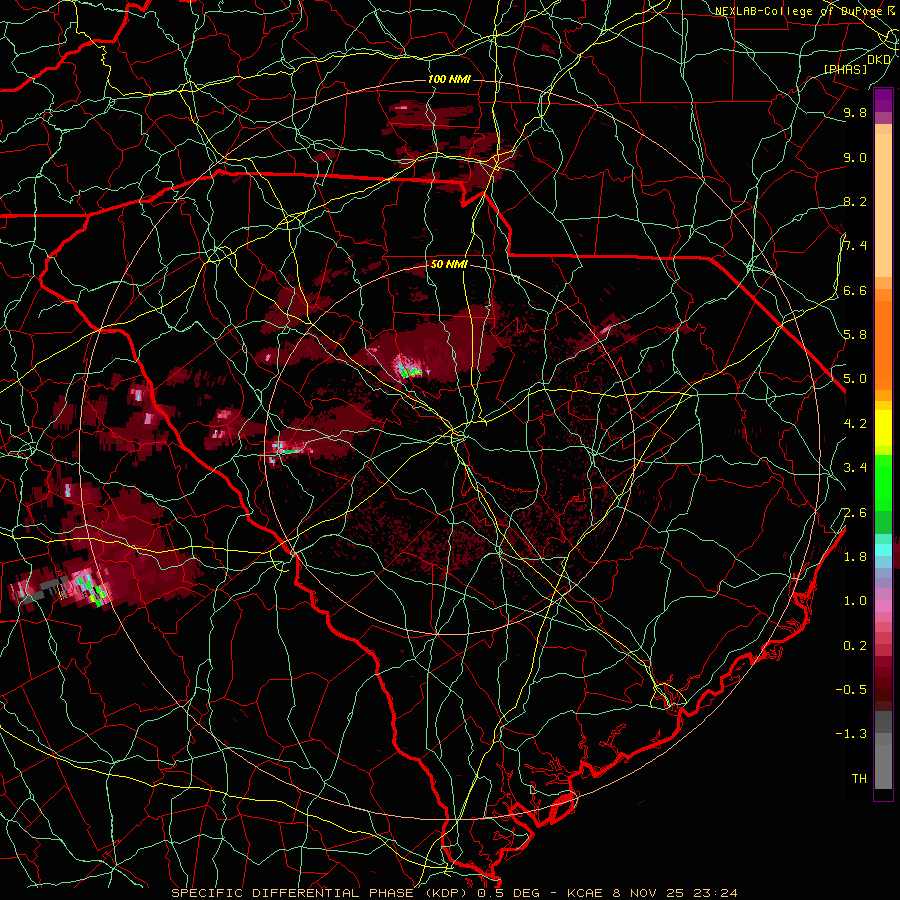Click the DKD product code label
900x900 pixels.
click(x=879, y=60)
